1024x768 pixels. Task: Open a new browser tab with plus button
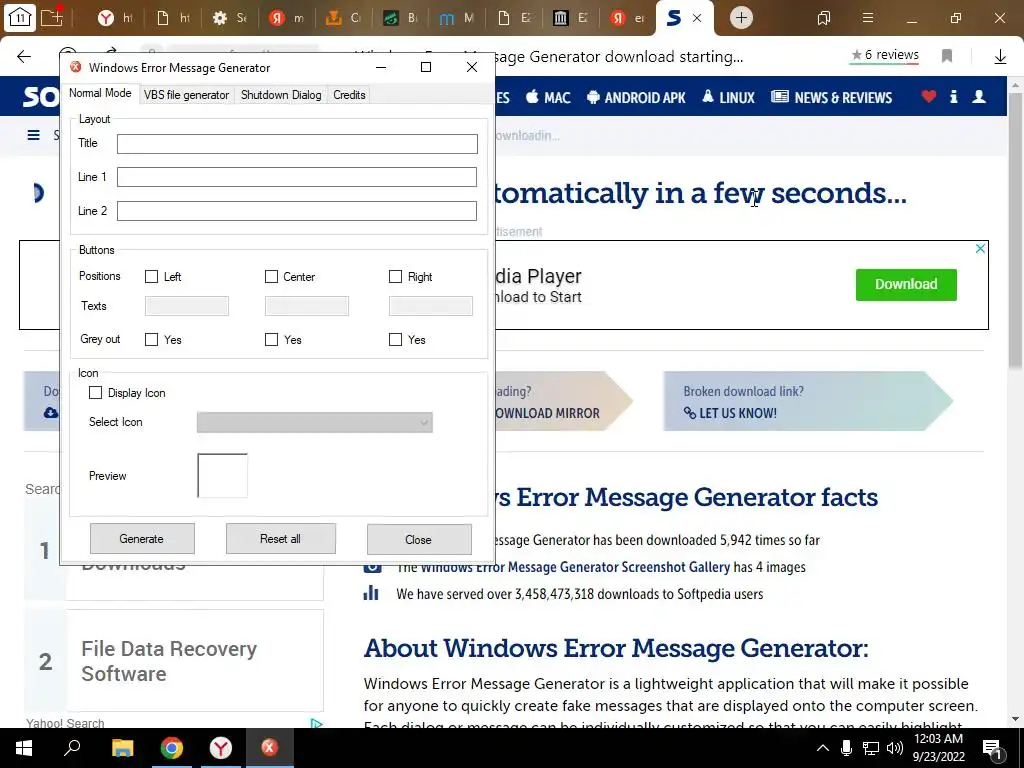[741, 18]
